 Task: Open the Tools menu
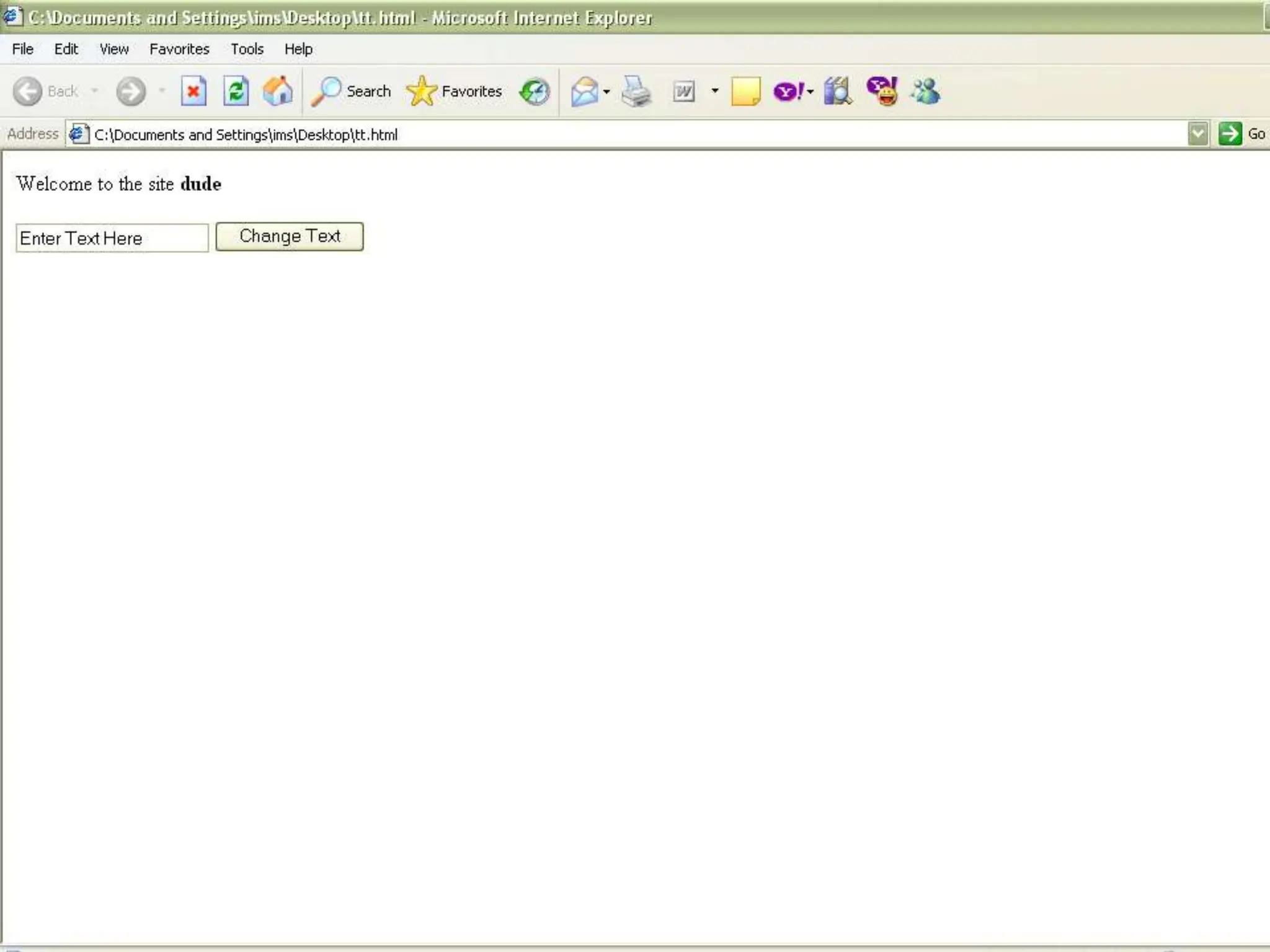[x=247, y=49]
